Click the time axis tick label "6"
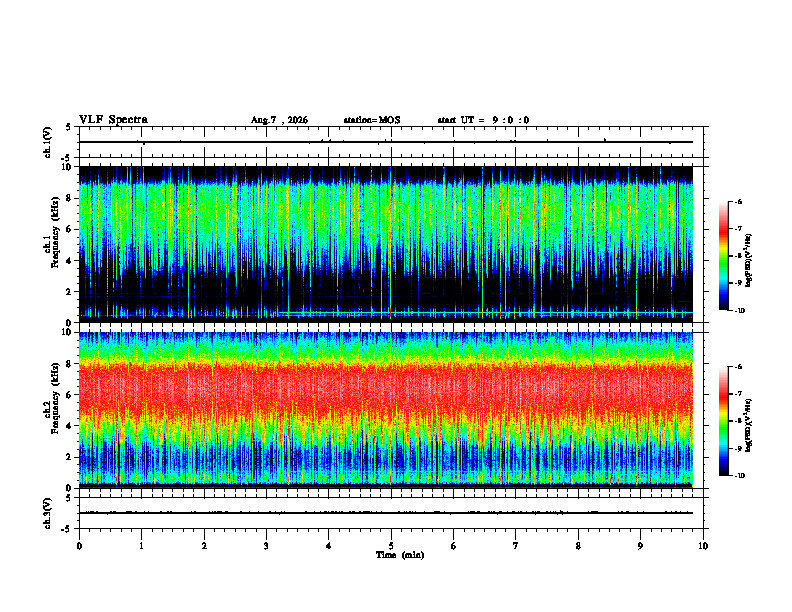792x612 pixels. (454, 546)
